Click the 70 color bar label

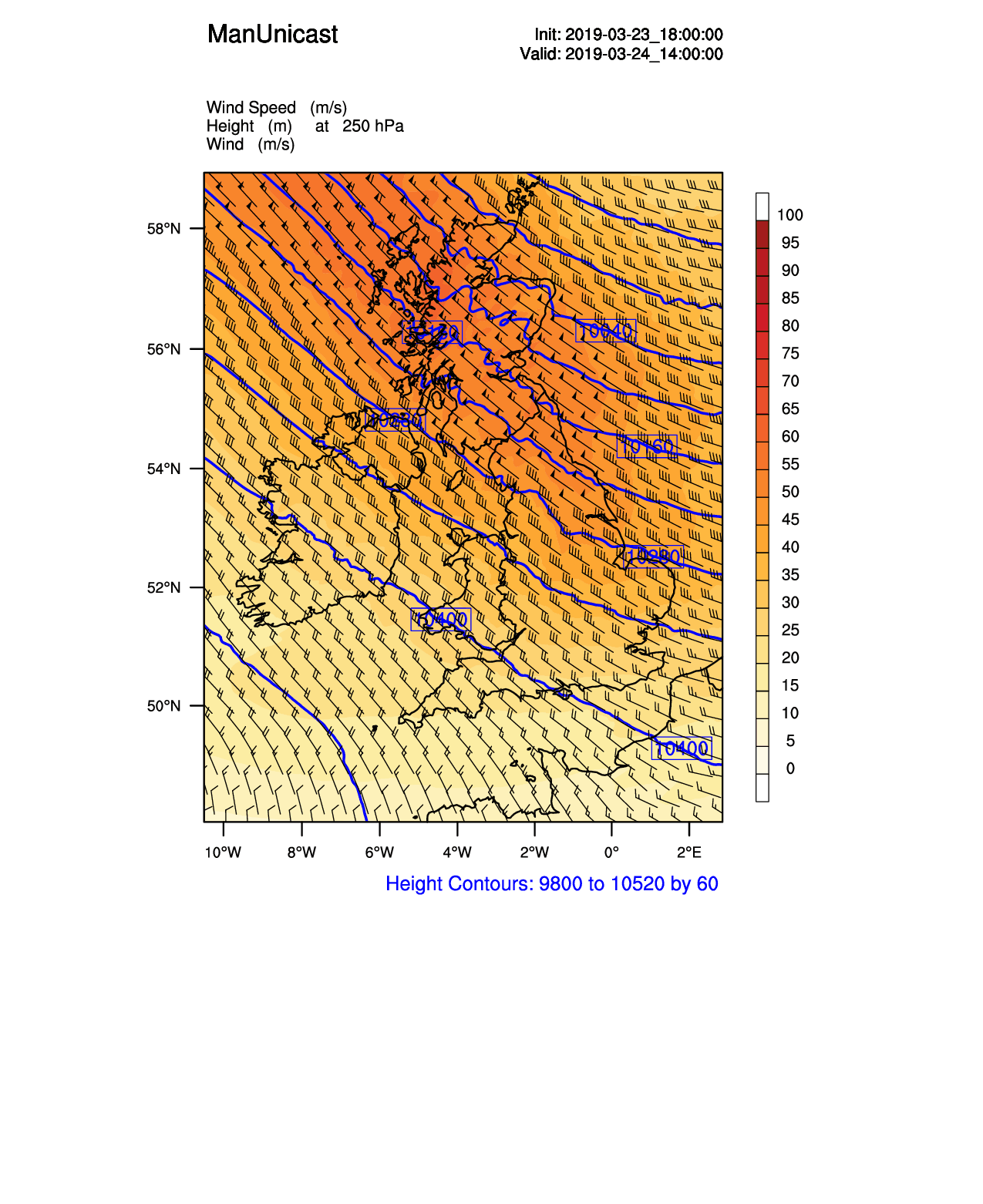click(790, 382)
